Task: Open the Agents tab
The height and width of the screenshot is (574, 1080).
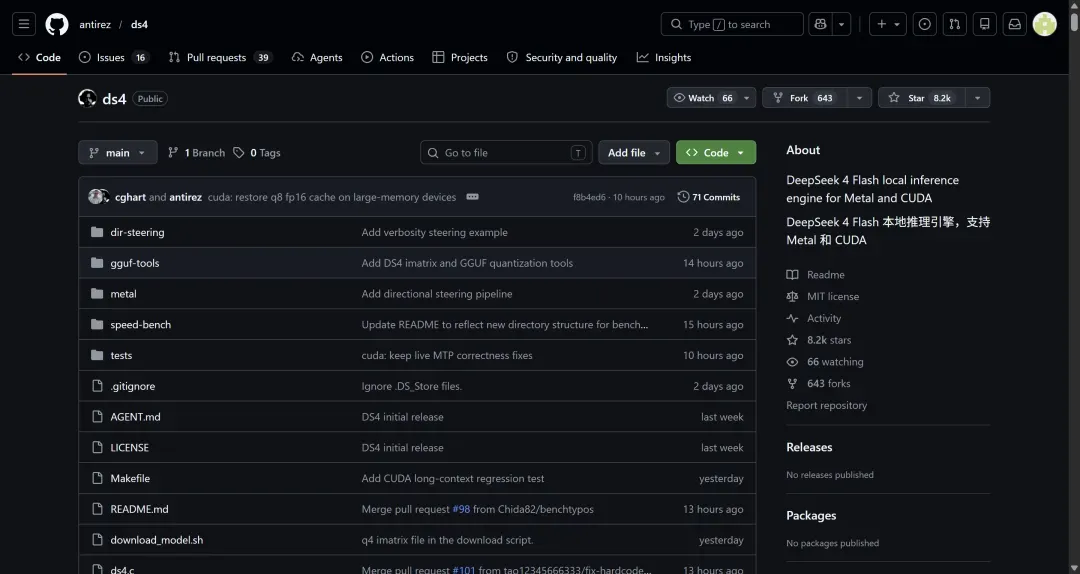Action: coord(317,57)
